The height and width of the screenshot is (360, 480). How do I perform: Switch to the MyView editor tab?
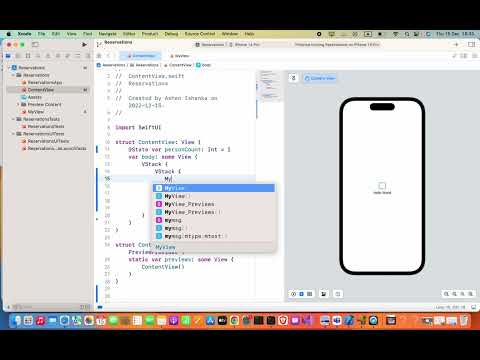click(x=180, y=56)
